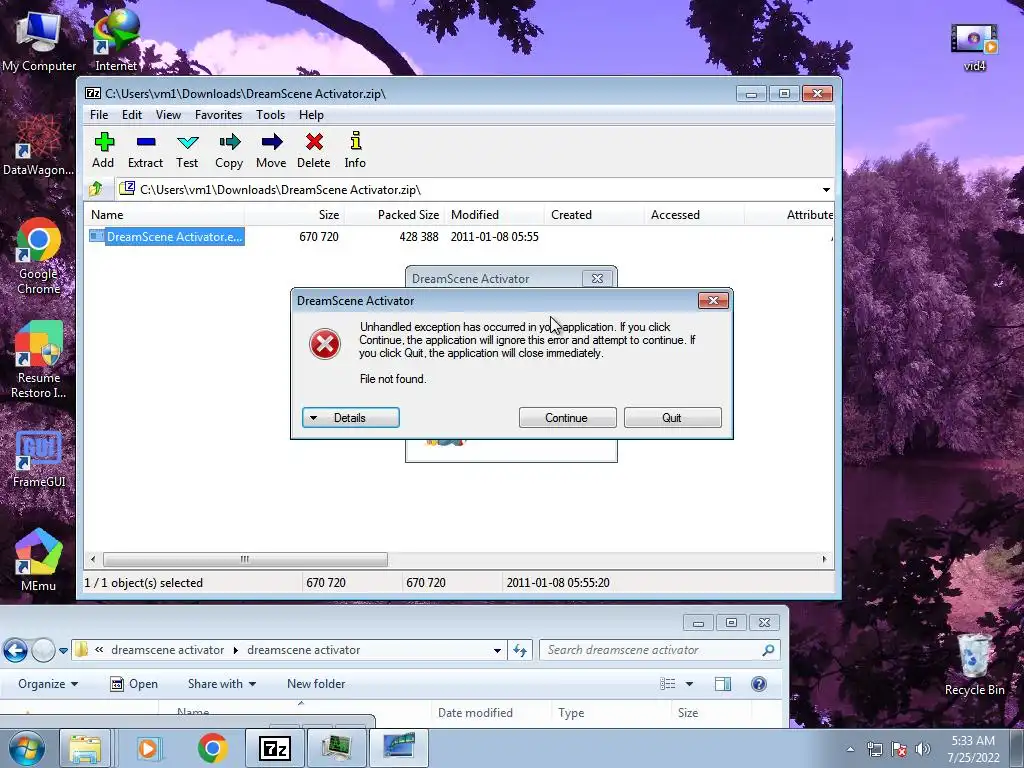
Task: Open the 7-Zip address path dropdown
Action: coord(826,189)
